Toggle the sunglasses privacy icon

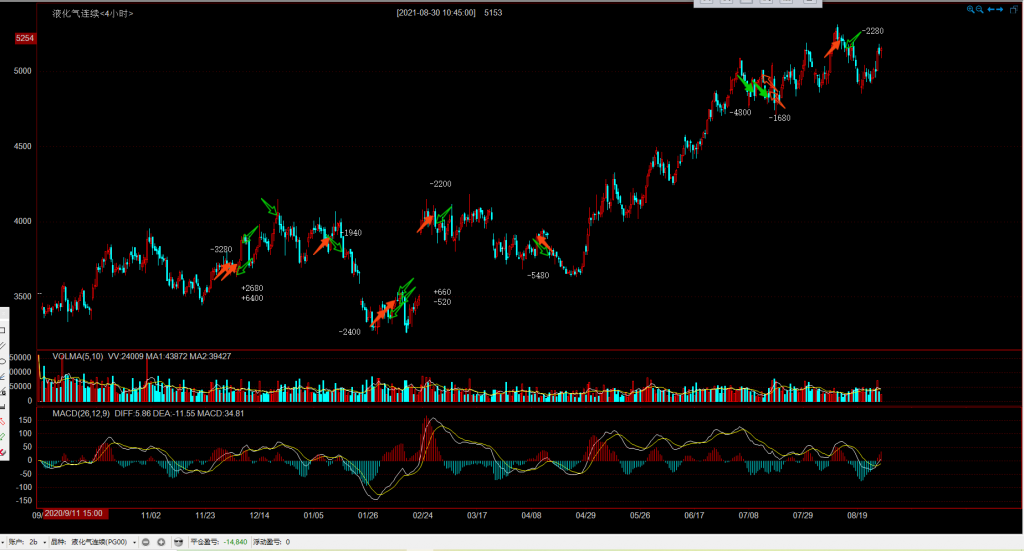tap(179, 541)
